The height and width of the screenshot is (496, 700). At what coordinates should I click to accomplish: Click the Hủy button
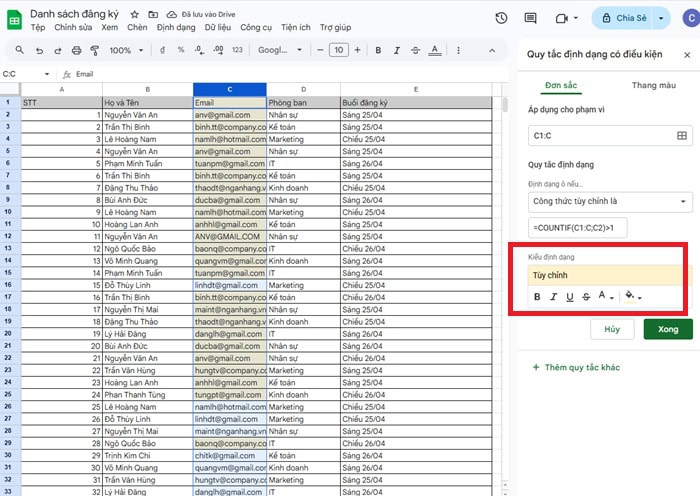tap(612, 329)
